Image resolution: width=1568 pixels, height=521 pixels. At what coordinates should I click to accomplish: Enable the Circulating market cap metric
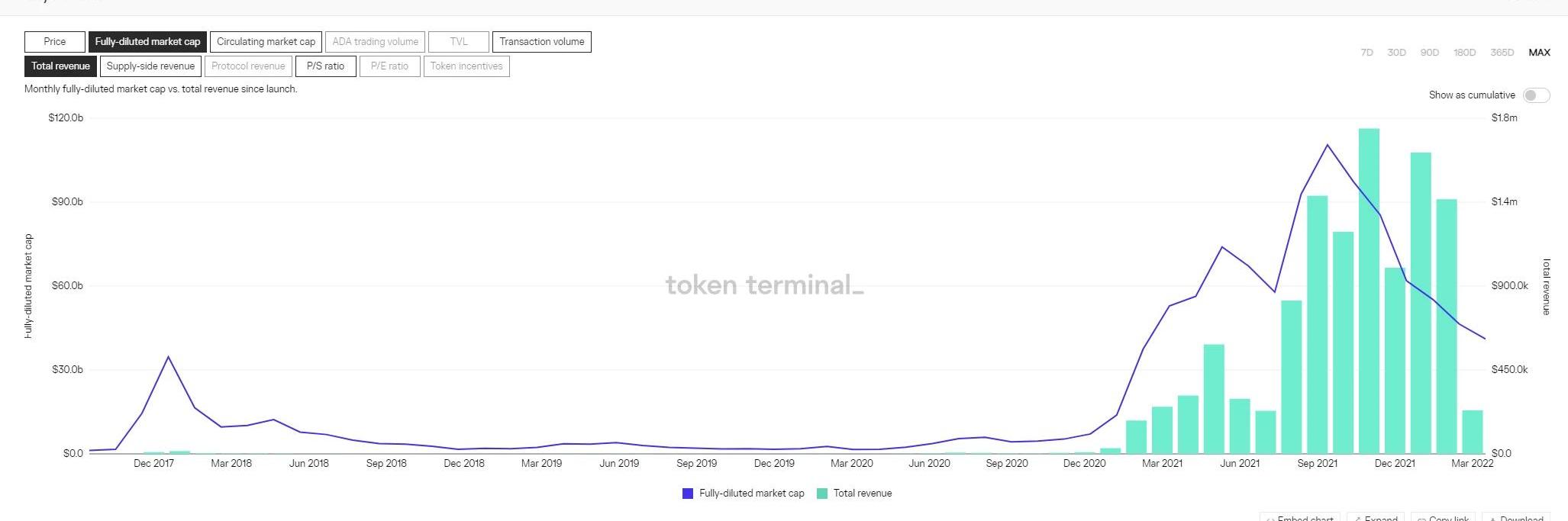tap(266, 42)
